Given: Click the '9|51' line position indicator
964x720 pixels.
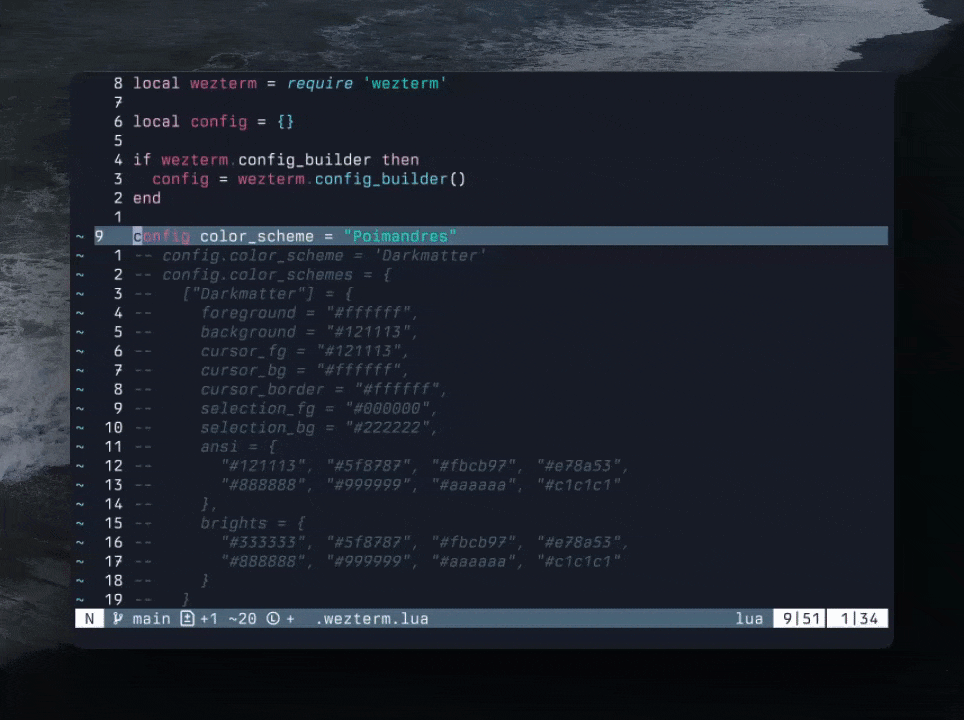Looking at the screenshot, I should click(x=799, y=619).
